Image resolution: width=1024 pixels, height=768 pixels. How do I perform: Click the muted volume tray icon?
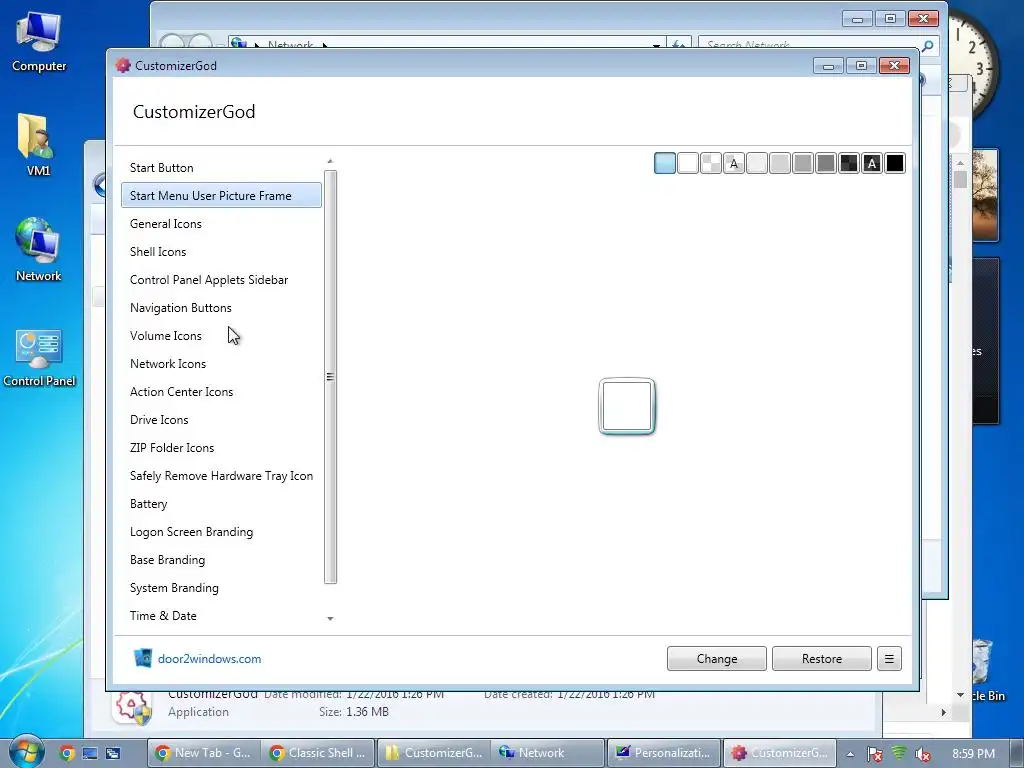click(x=922, y=754)
